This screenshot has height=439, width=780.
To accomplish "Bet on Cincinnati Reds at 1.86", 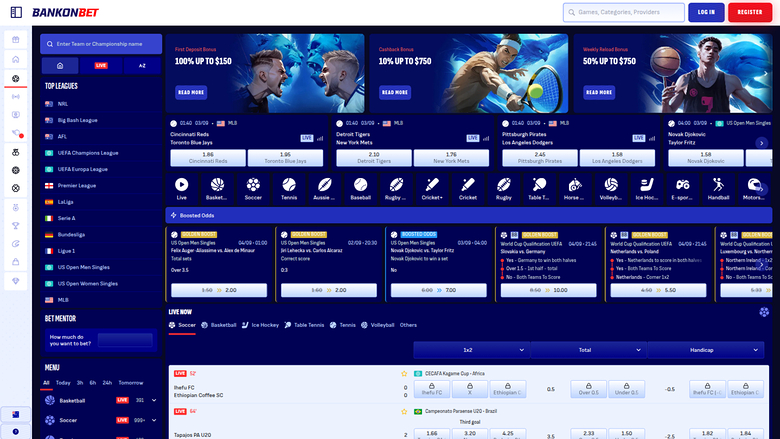I will click(x=208, y=158).
